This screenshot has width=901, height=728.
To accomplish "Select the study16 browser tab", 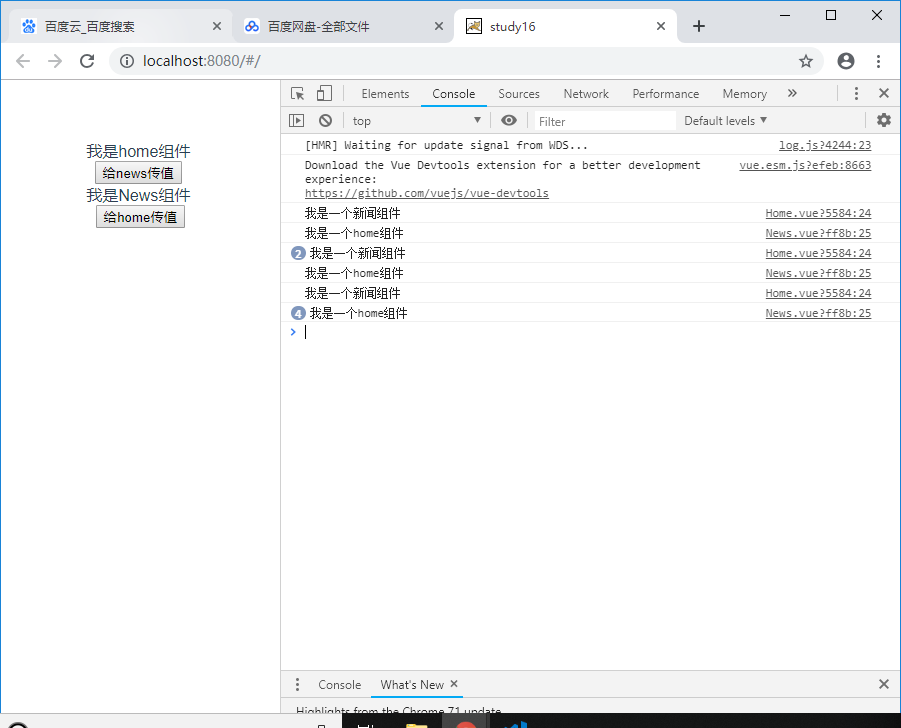I will pyautogui.click(x=565, y=26).
